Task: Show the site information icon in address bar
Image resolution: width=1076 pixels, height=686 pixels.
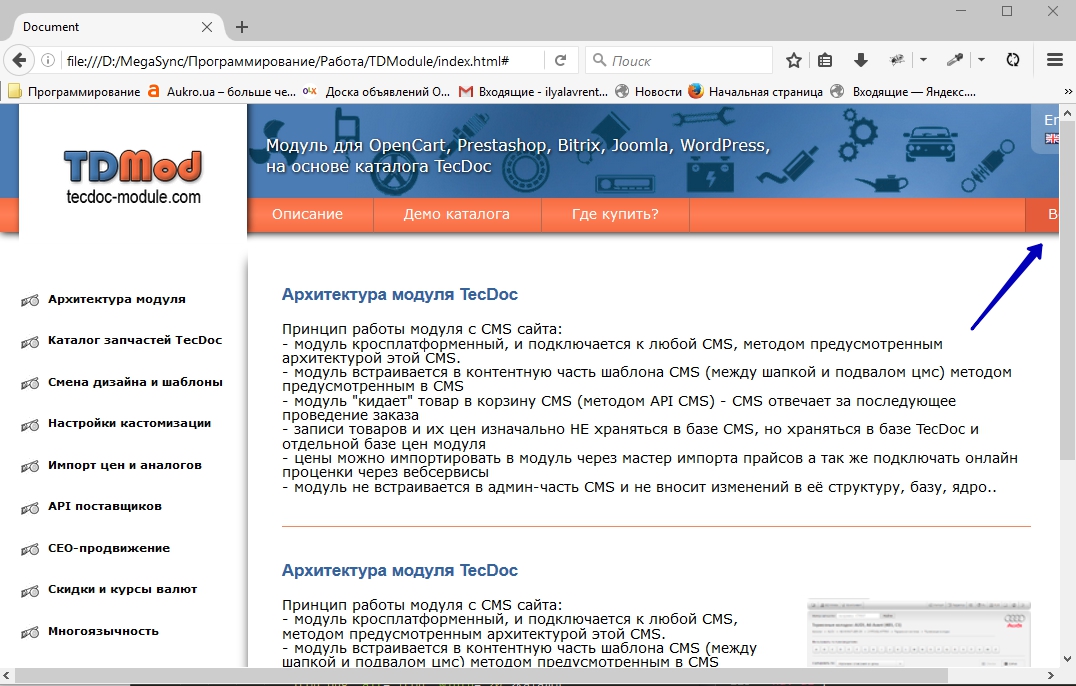Action: pyautogui.click(x=48, y=60)
